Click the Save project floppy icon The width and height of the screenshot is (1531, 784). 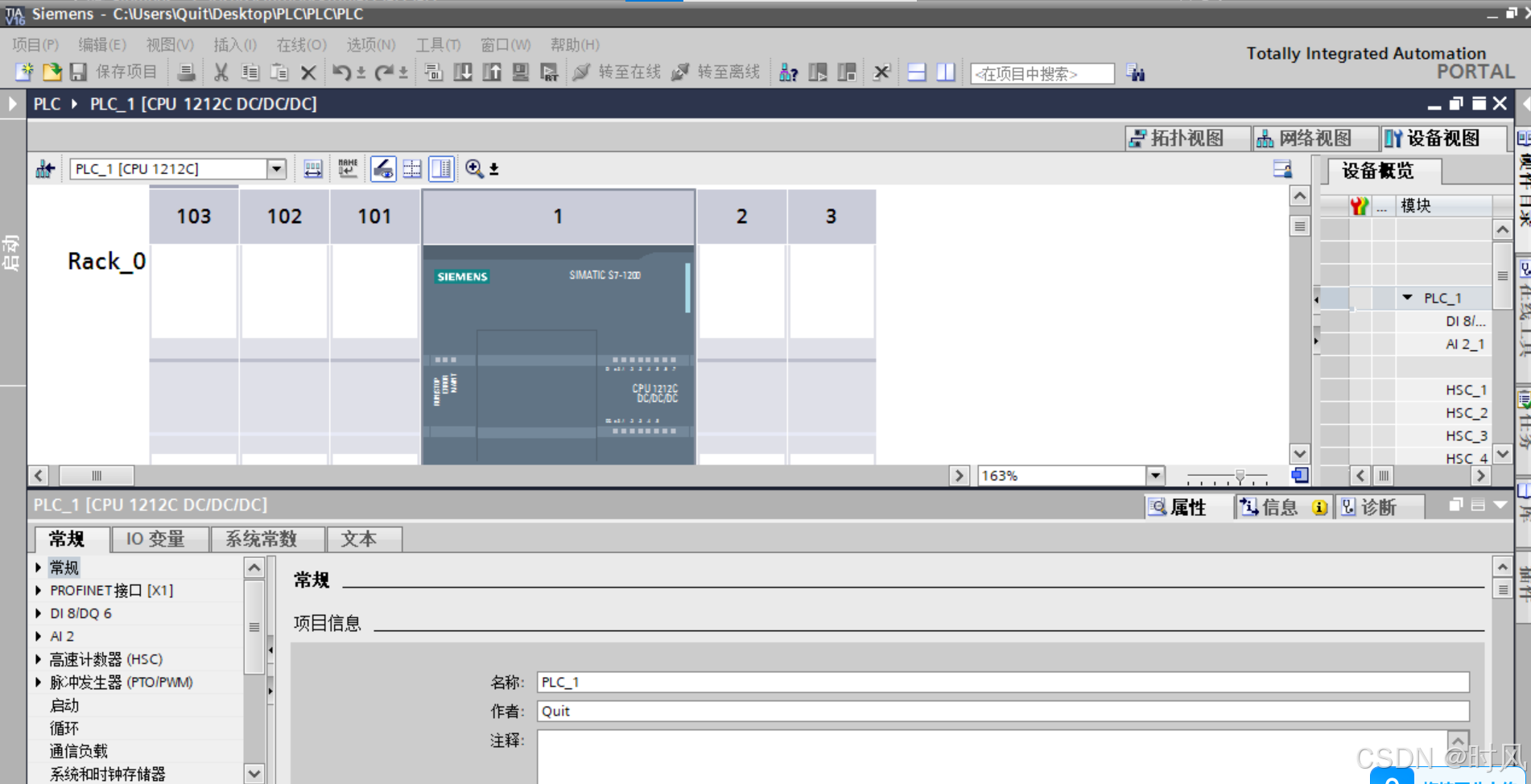(78, 72)
